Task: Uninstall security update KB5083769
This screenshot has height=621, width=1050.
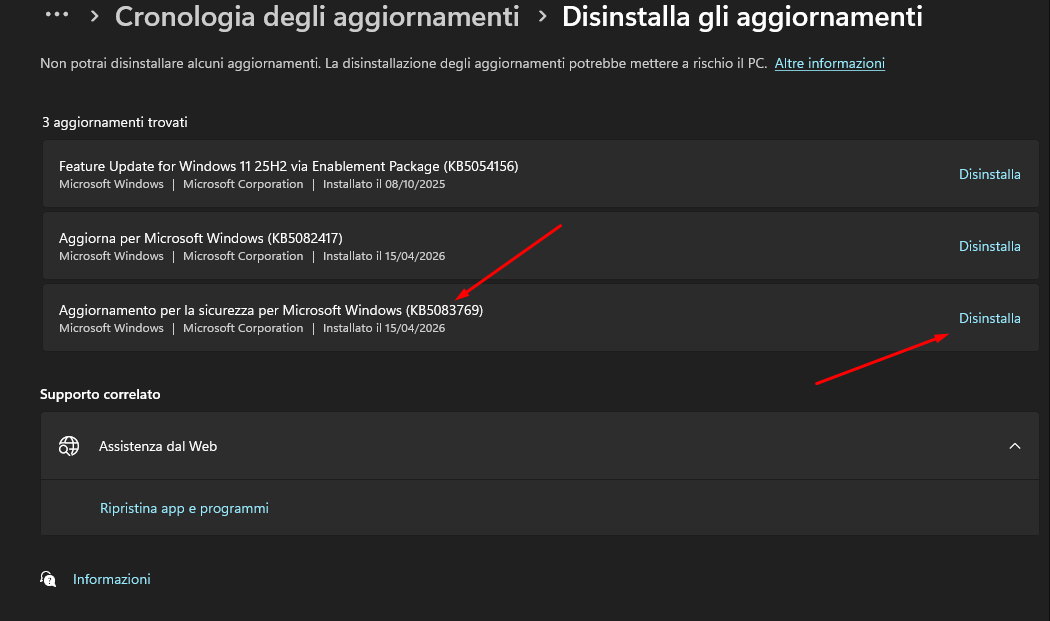Action: (989, 318)
